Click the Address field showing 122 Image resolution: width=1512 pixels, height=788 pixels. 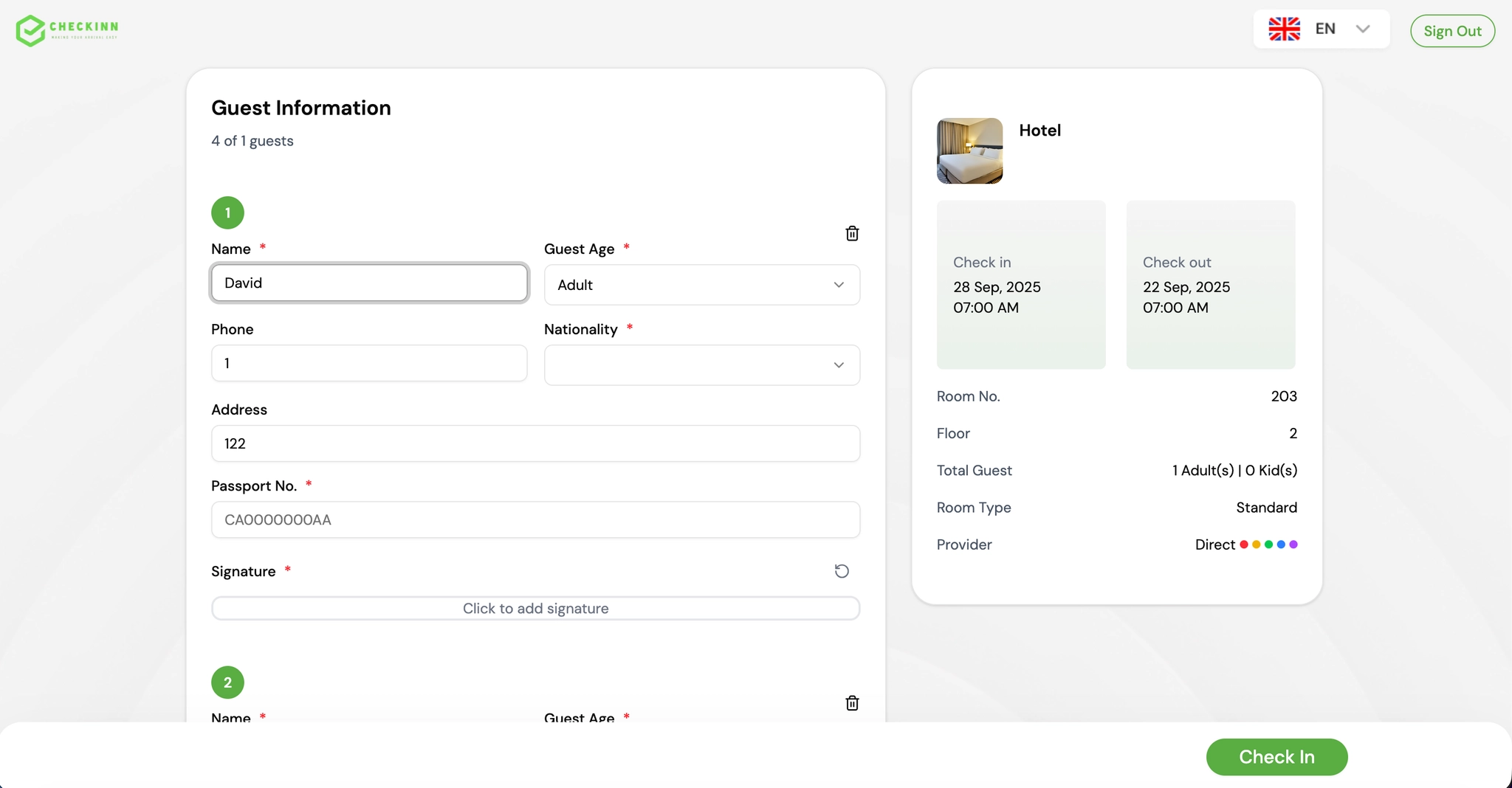[x=535, y=443]
